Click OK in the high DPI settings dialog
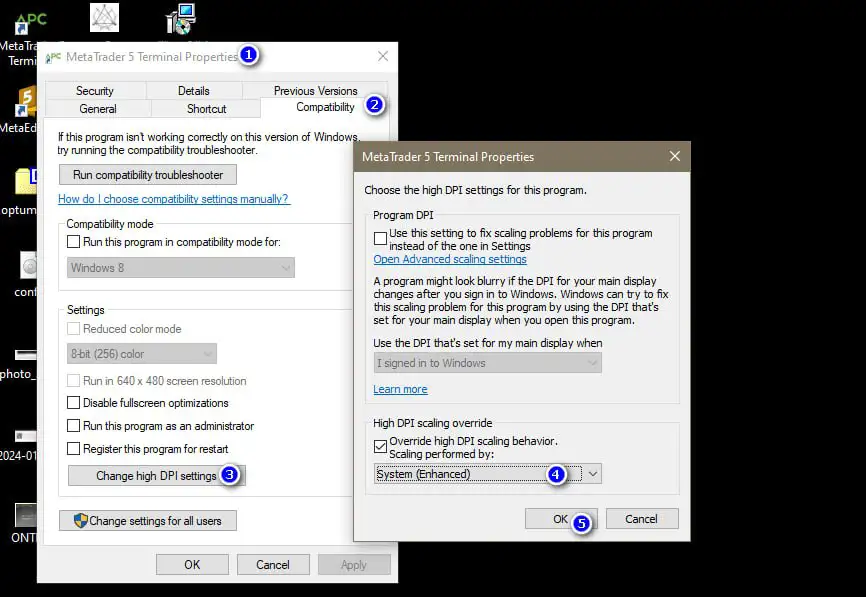The height and width of the screenshot is (597, 866). pyautogui.click(x=559, y=519)
